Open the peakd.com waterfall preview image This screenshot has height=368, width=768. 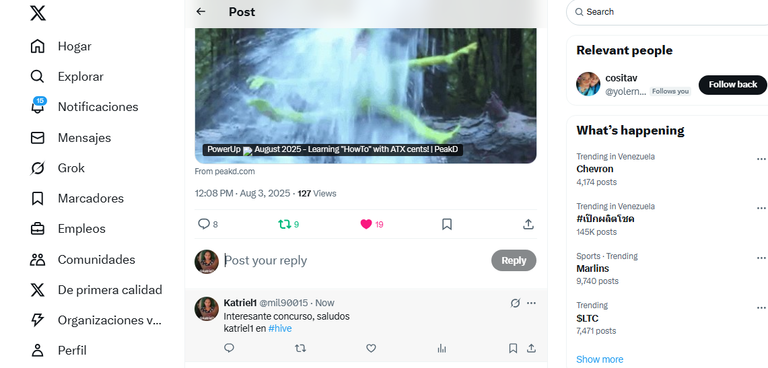(365, 96)
